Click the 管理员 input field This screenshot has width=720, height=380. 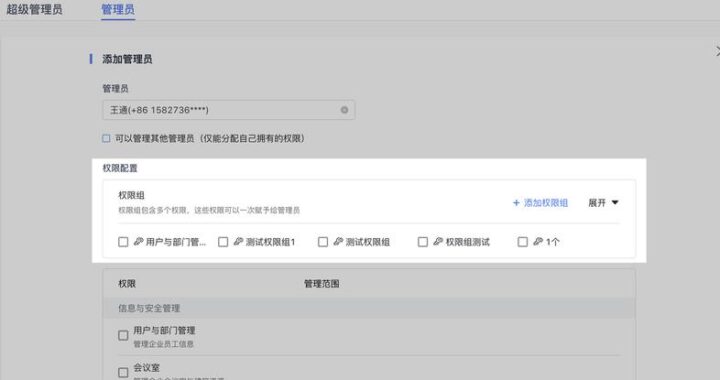coord(229,110)
